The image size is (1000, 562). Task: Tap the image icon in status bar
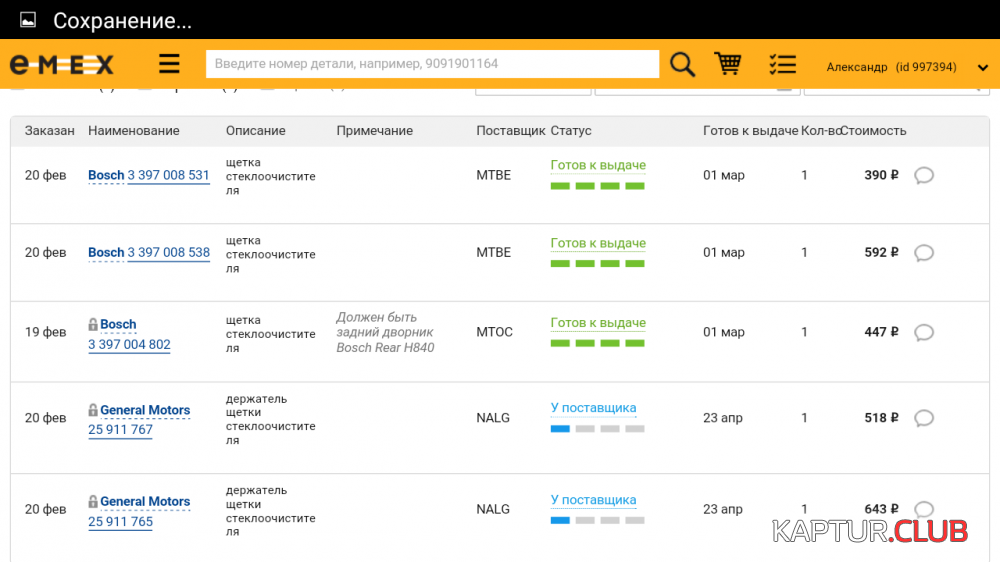pyautogui.click(x=28, y=20)
